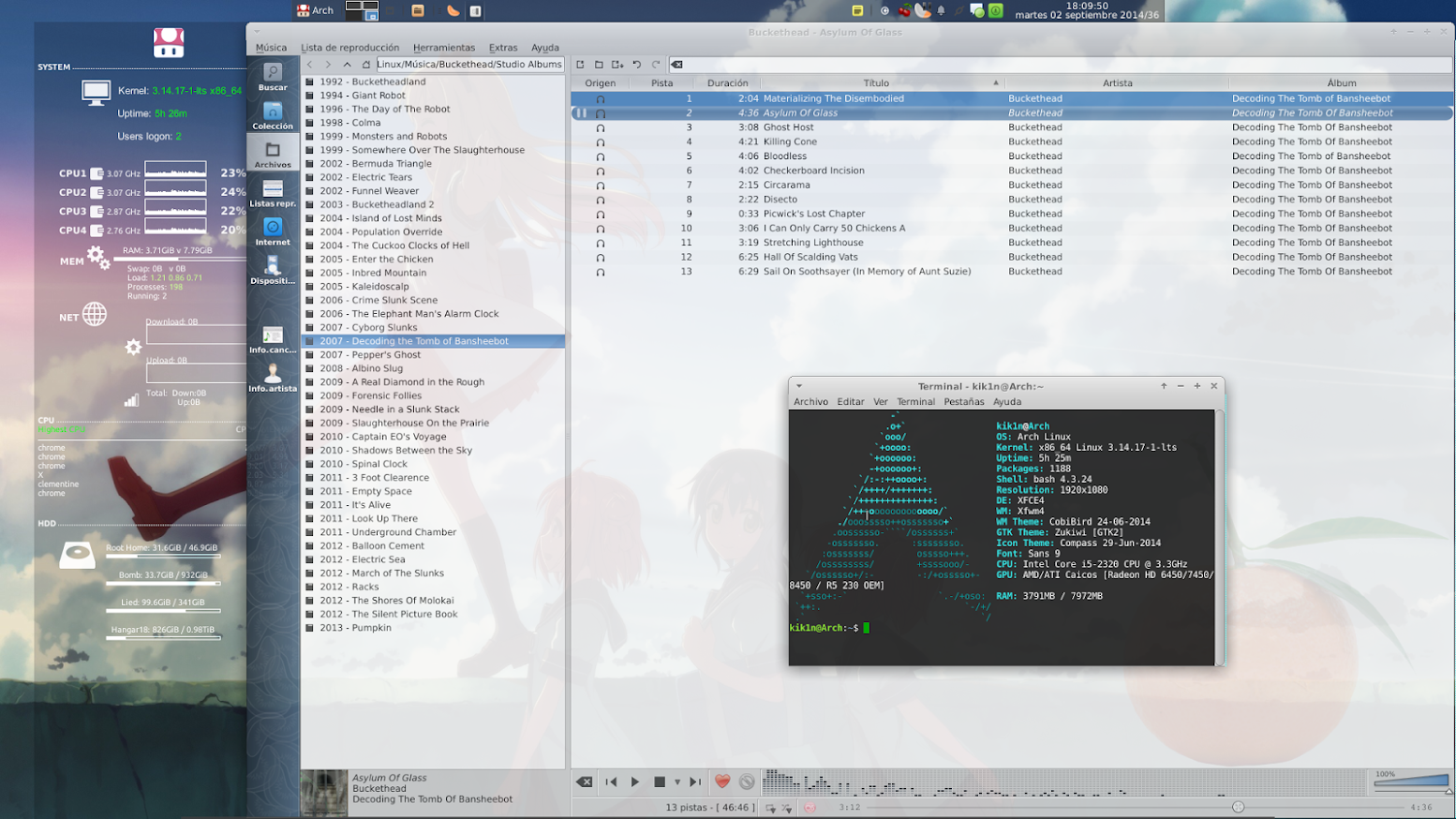
Task: Go up one folder level
Action: click(x=347, y=65)
